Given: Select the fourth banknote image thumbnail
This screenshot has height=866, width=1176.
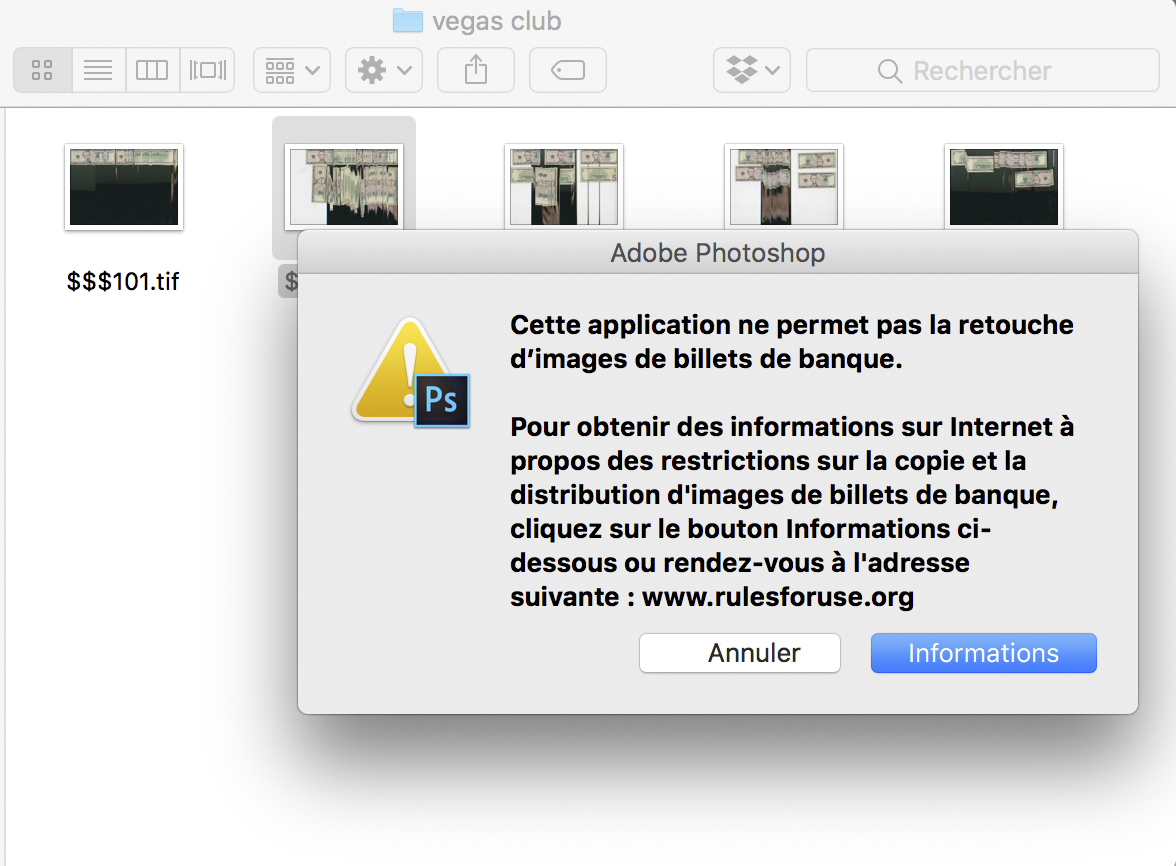Looking at the screenshot, I should point(784,186).
